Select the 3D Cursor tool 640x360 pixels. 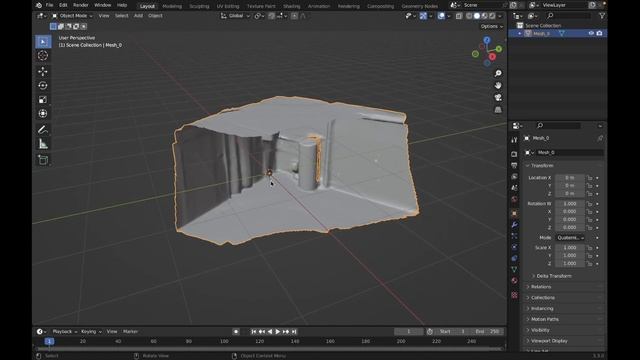(43, 56)
